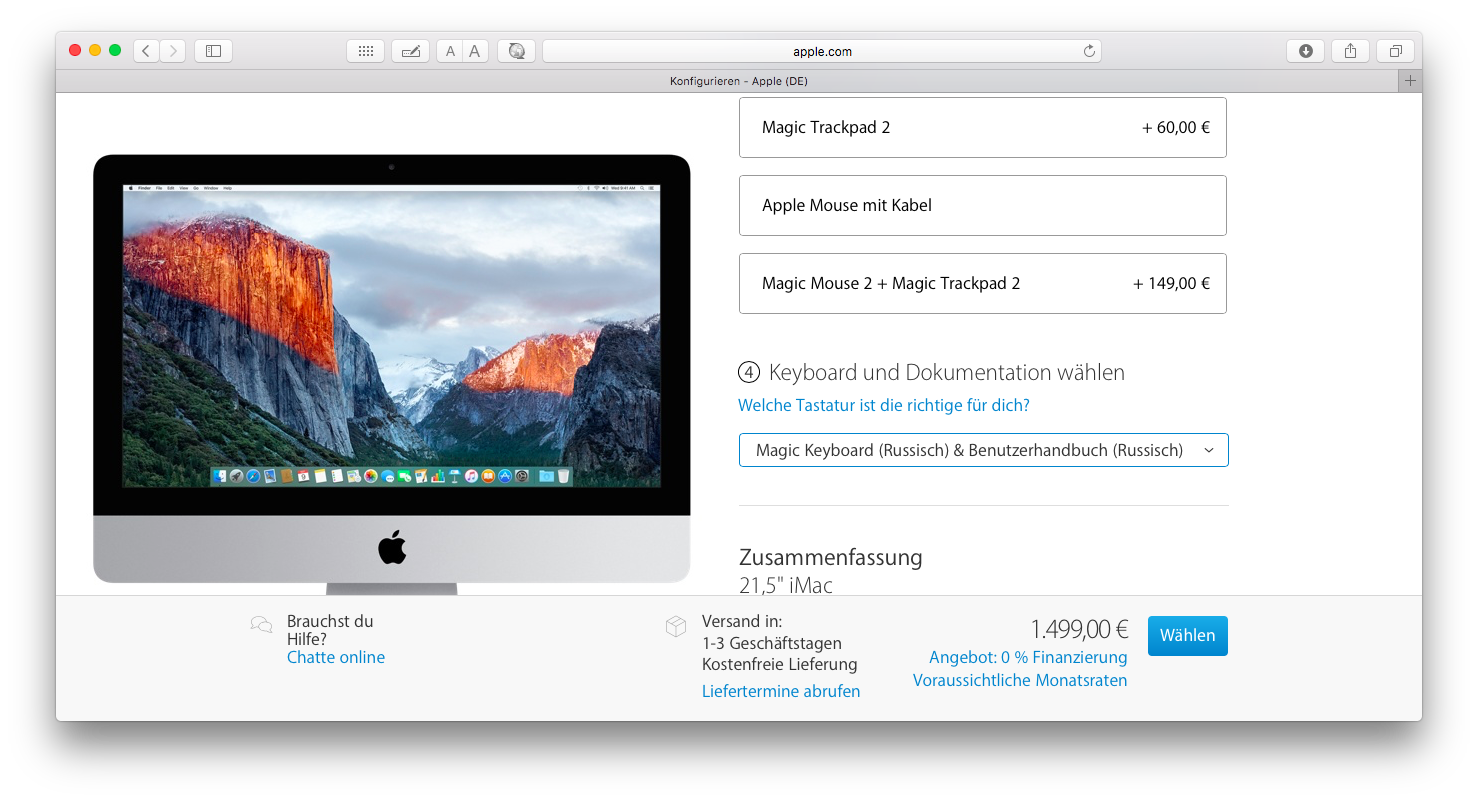
Task: Open the Share menu icon
Action: pyautogui.click(x=1350, y=51)
